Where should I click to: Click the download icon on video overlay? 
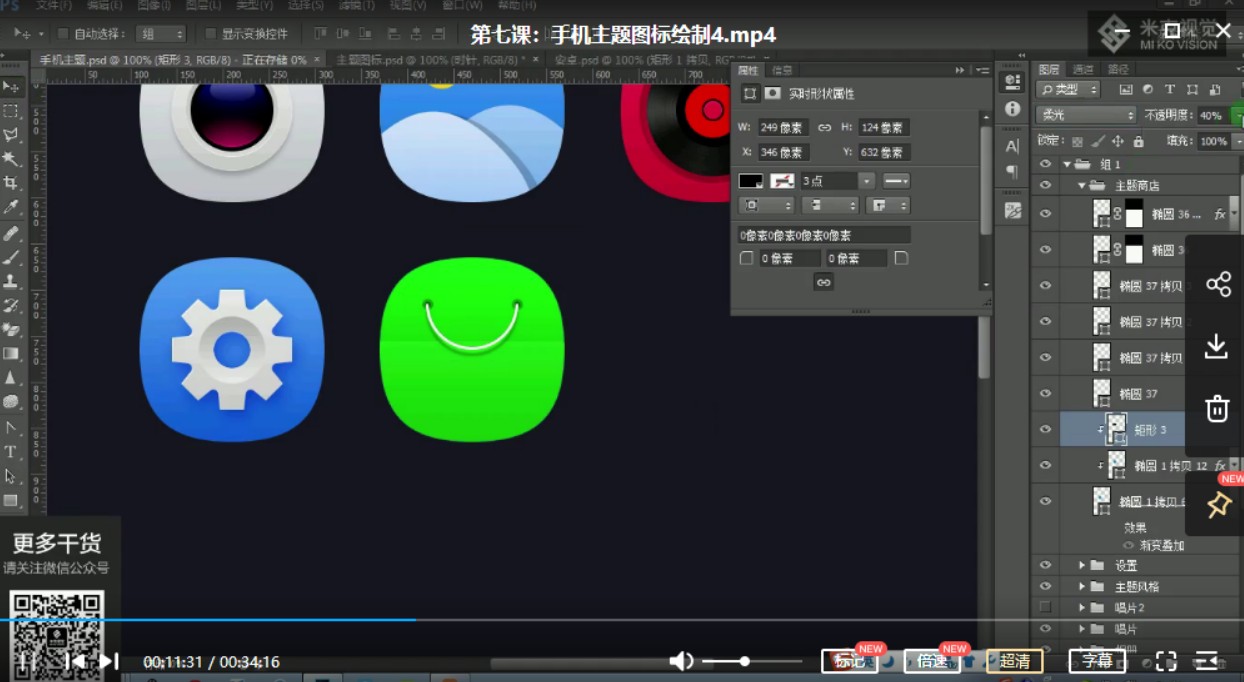1216,346
